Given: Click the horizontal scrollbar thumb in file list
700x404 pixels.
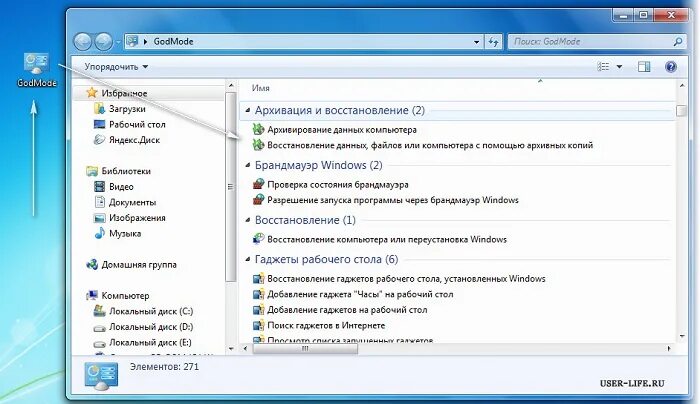Looking at the screenshot, I should 305,349.
